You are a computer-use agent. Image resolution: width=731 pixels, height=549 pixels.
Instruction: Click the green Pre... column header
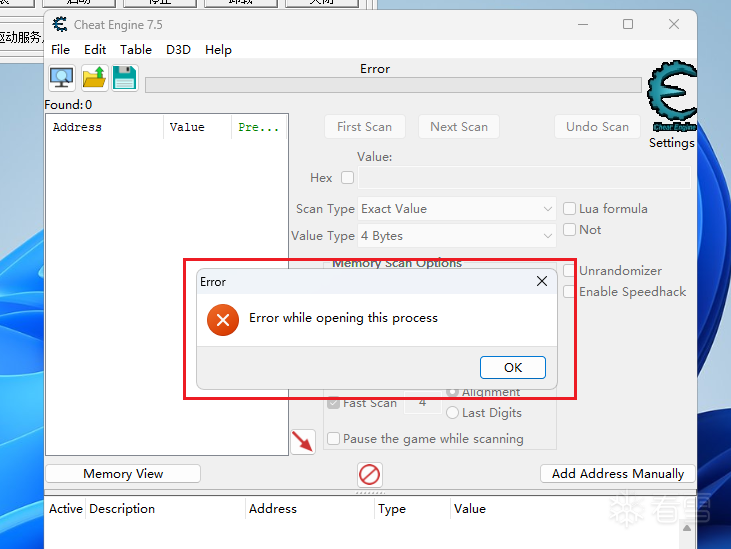tap(259, 127)
